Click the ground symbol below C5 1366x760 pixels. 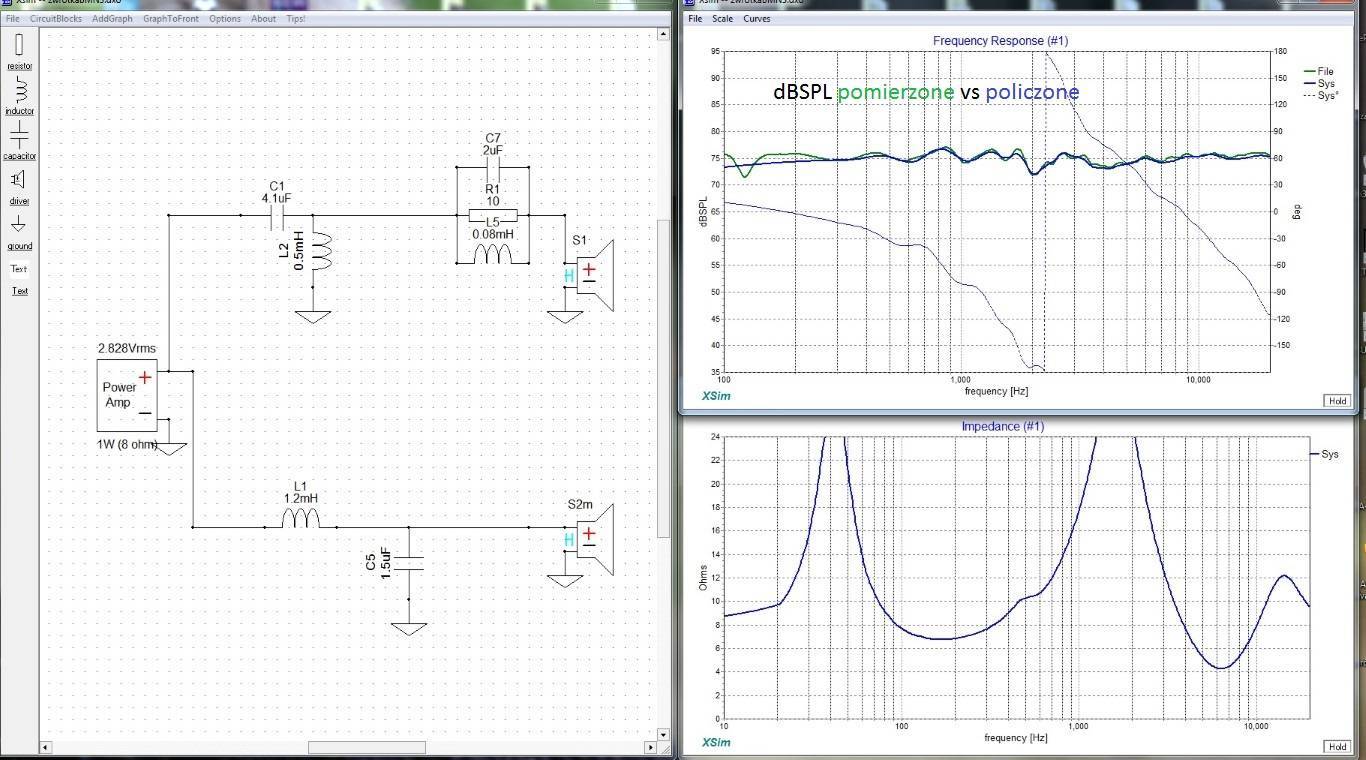408,629
